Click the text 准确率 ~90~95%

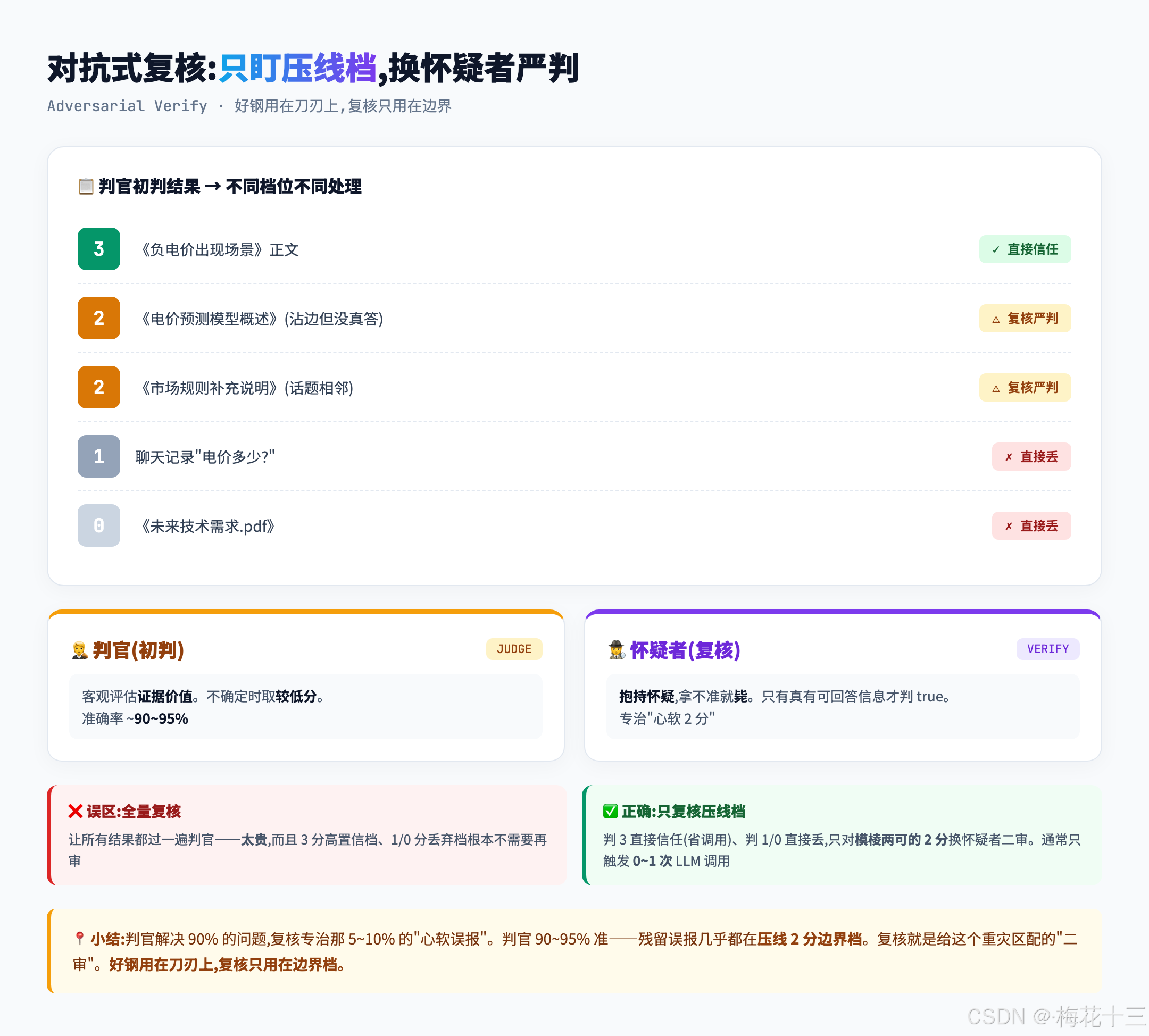135,719
